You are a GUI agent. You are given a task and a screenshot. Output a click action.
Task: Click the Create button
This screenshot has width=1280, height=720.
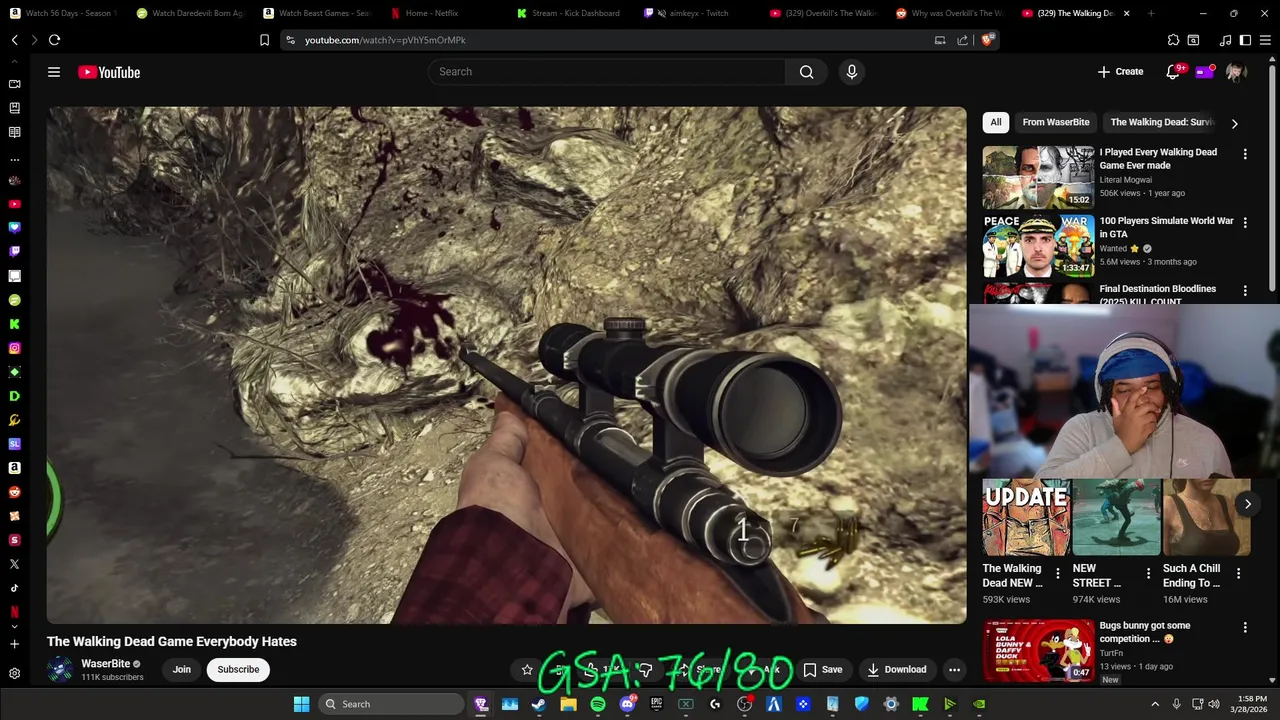pos(1120,72)
